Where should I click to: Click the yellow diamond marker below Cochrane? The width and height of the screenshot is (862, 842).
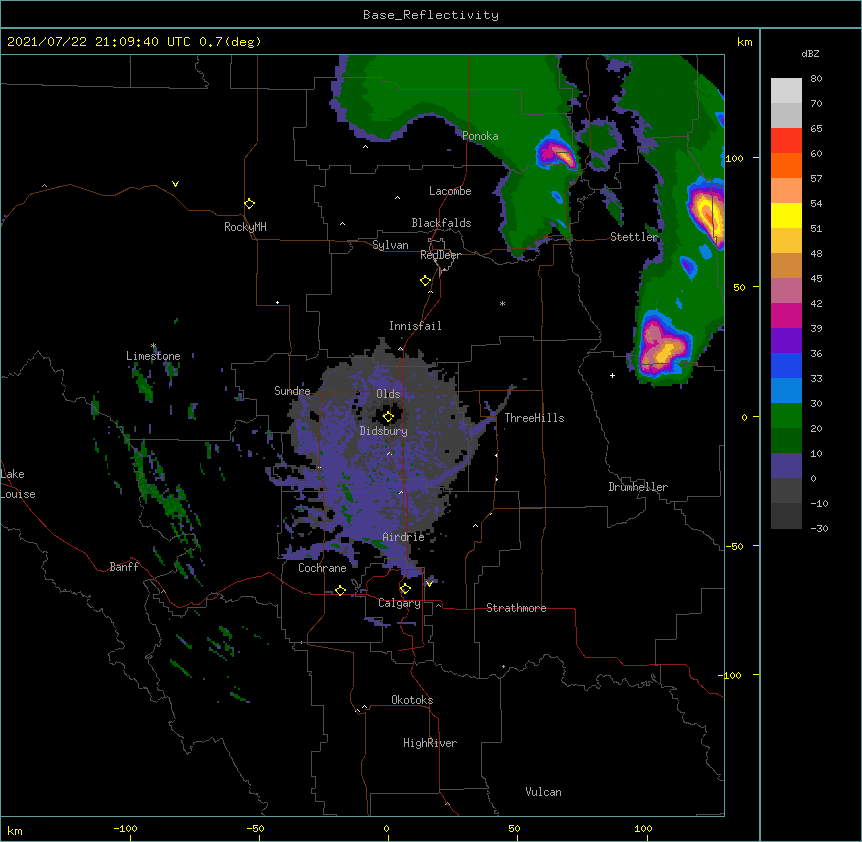pyautogui.click(x=340, y=590)
